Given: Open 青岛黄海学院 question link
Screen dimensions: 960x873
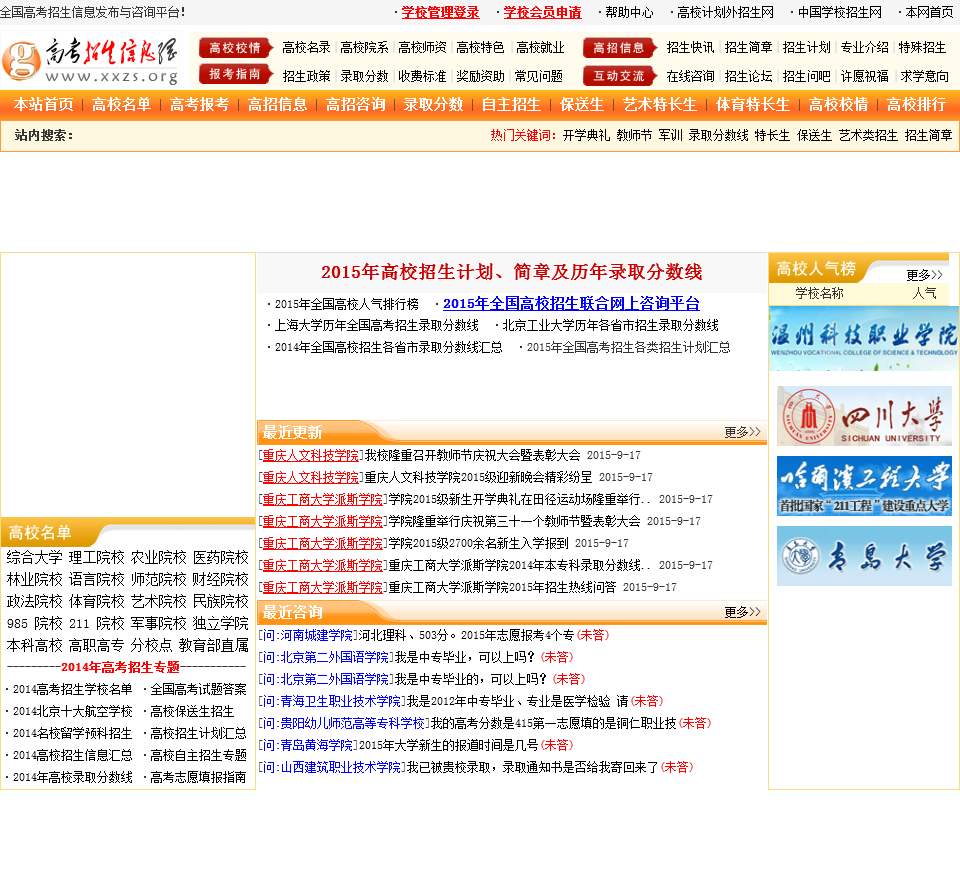Looking at the screenshot, I should click(x=308, y=746).
